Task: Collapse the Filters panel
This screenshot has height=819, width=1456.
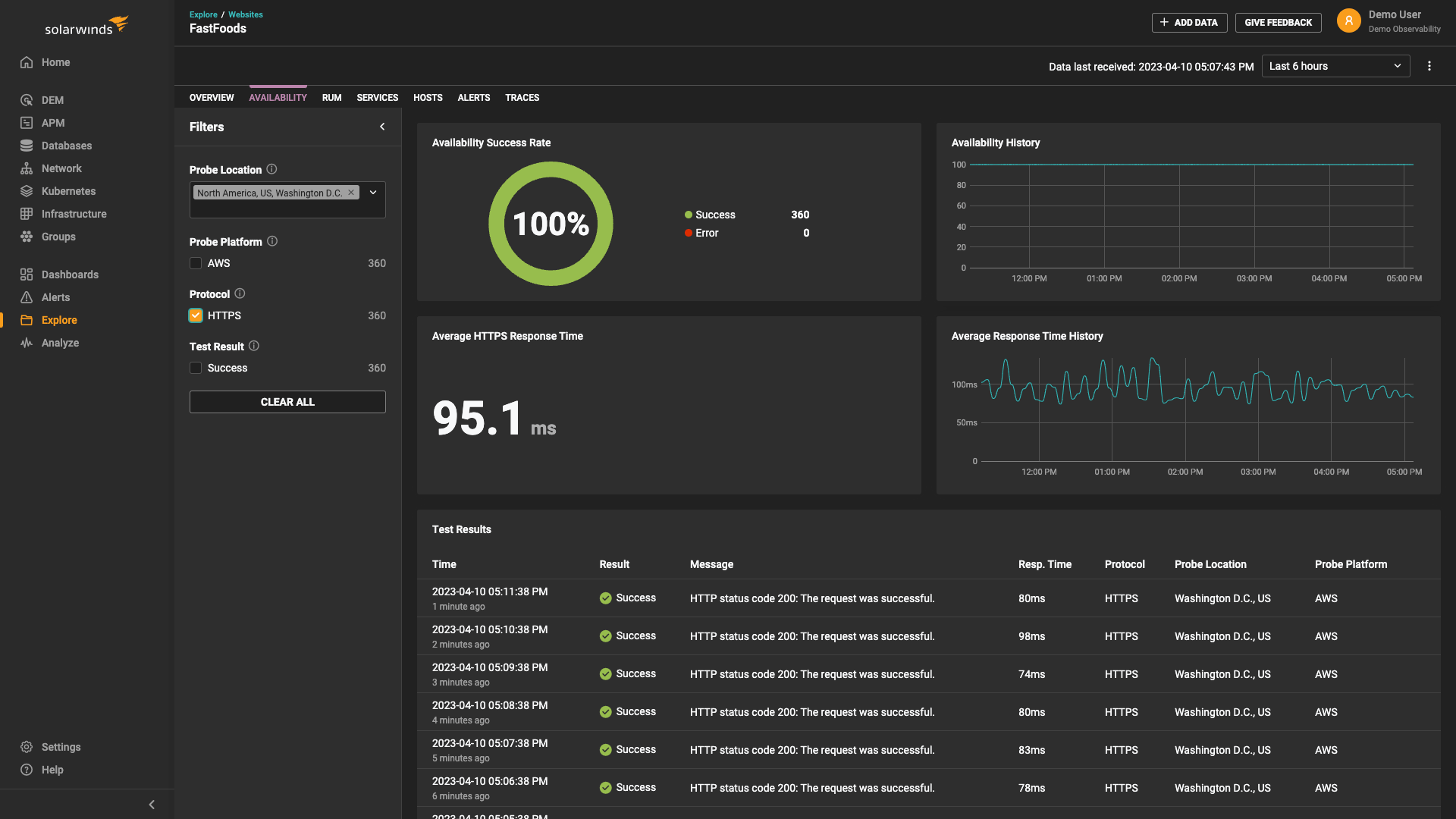Action: pos(382,127)
